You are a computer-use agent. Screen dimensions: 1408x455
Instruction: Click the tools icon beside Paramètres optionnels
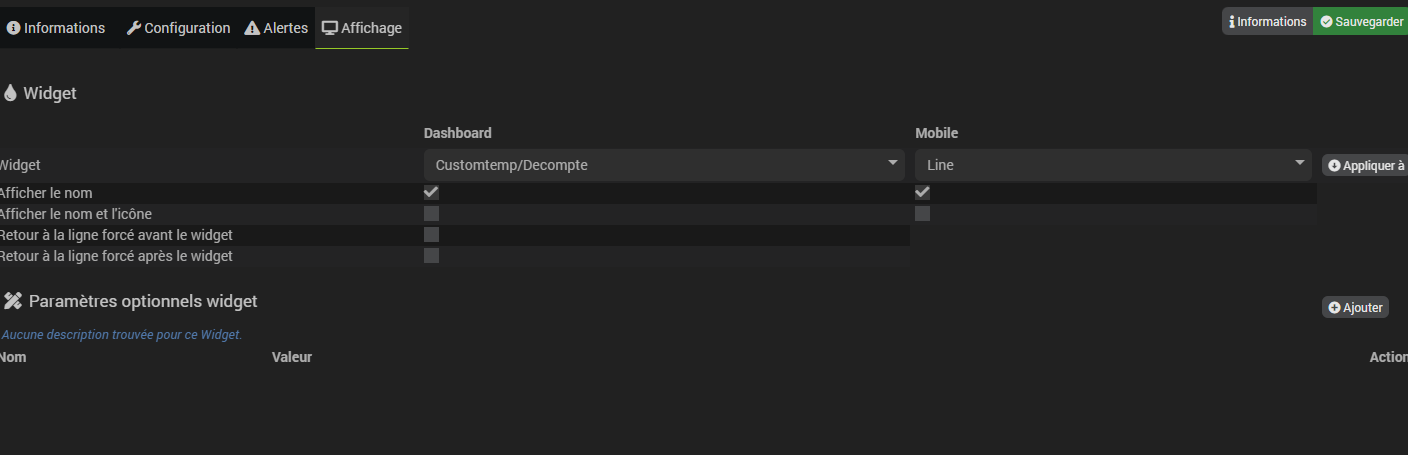(13, 301)
